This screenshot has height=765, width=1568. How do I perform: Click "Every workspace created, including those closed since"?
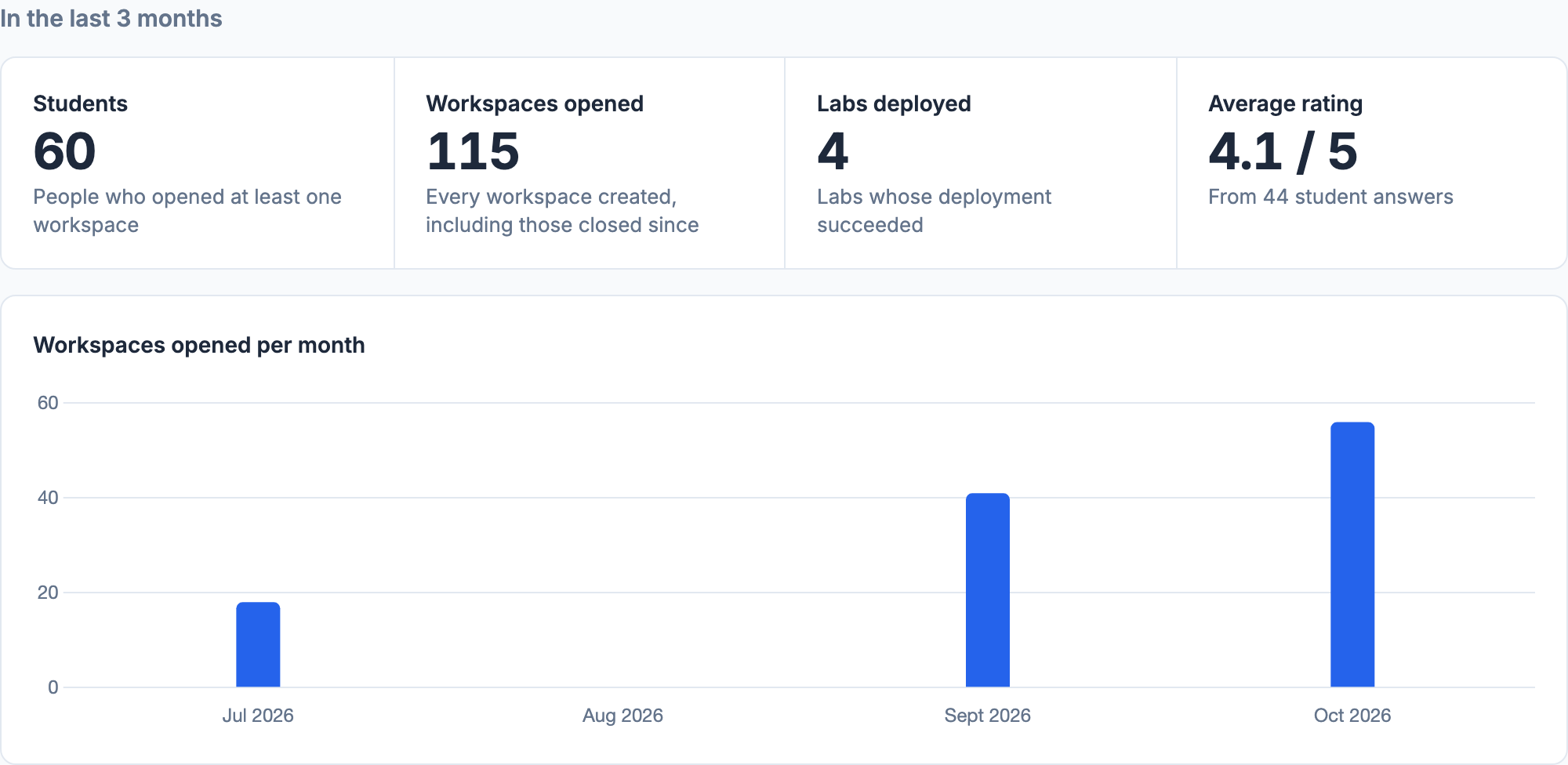pyautogui.click(x=562, y=211)
